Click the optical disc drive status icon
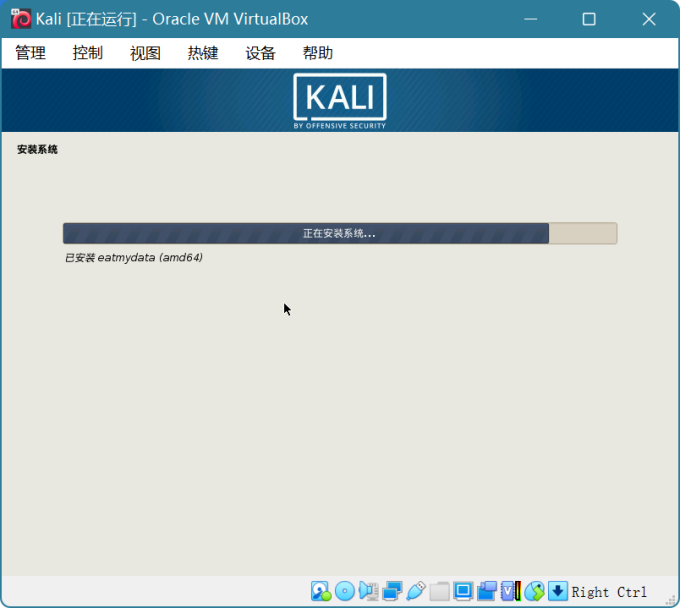Screen dimensions: 681x609 [x=345, y=591]
